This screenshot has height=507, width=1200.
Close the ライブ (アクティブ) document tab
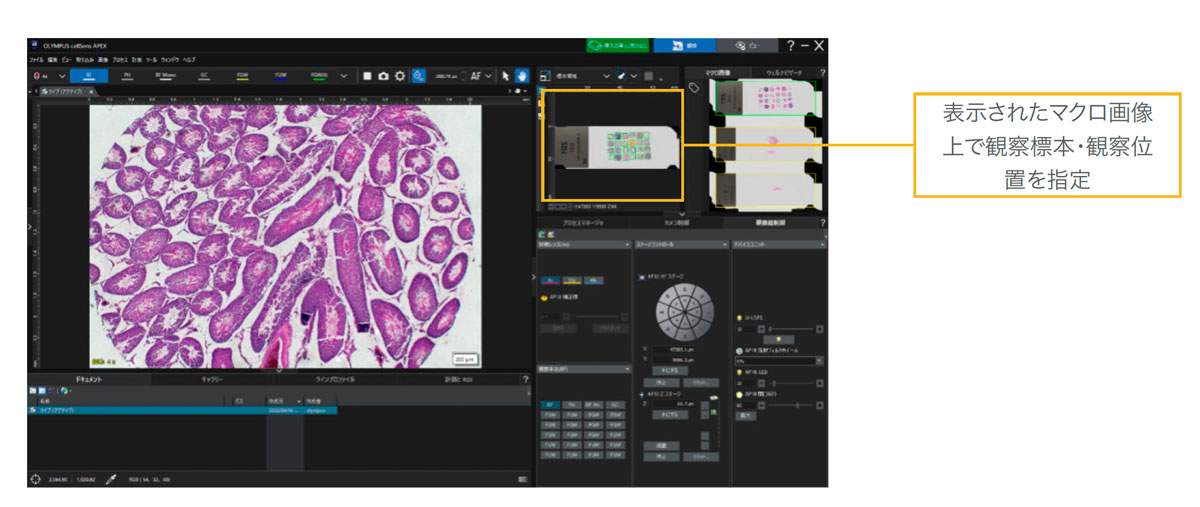(90, 91)
